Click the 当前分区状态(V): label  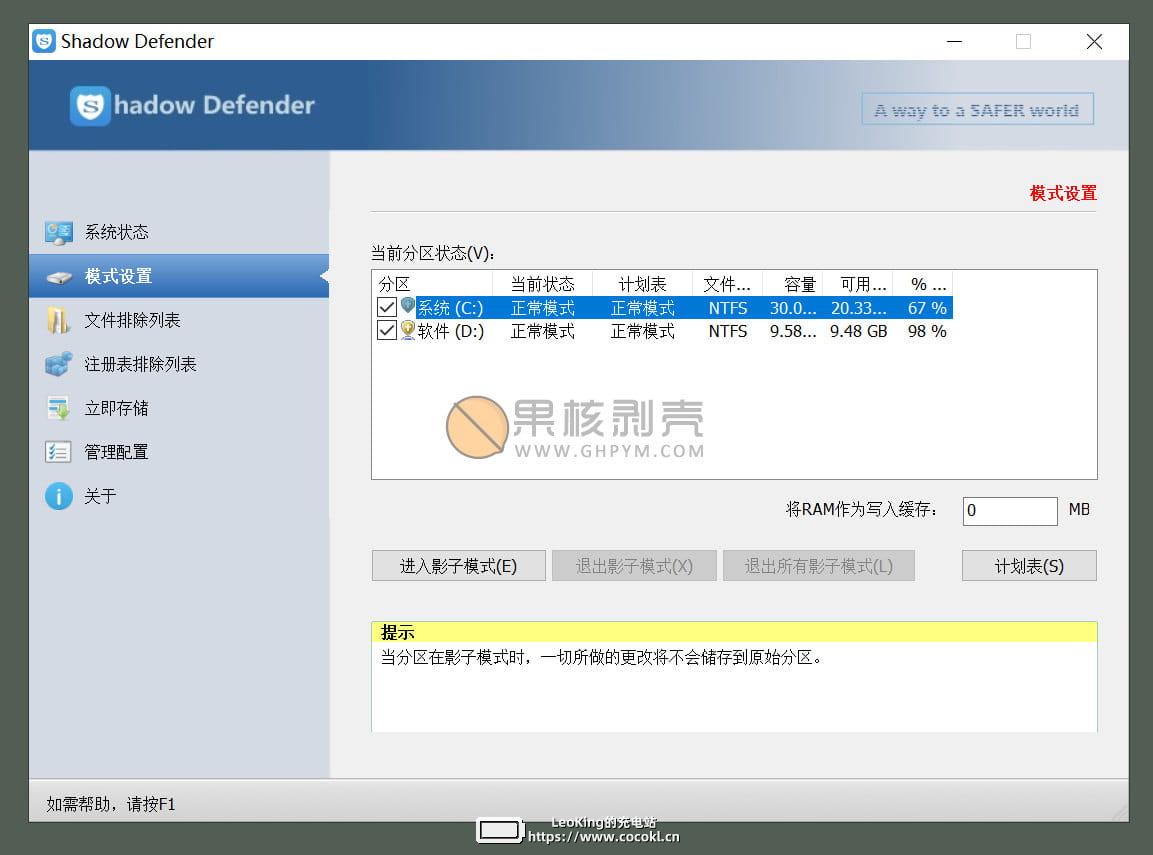point(433,254)
